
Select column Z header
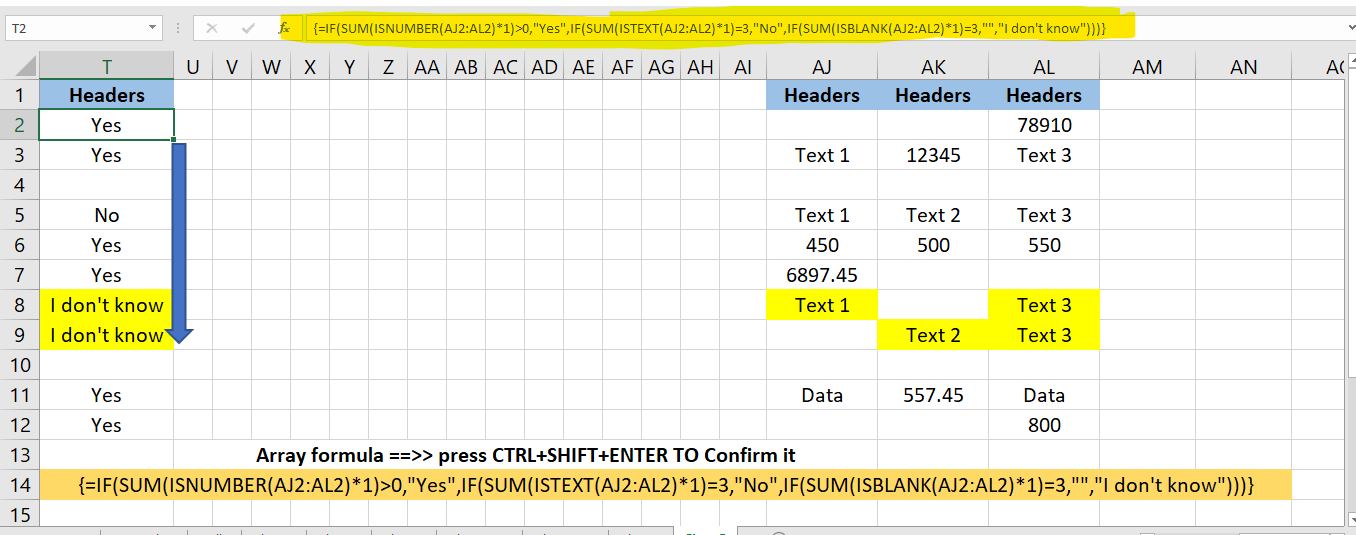[388, 67]
